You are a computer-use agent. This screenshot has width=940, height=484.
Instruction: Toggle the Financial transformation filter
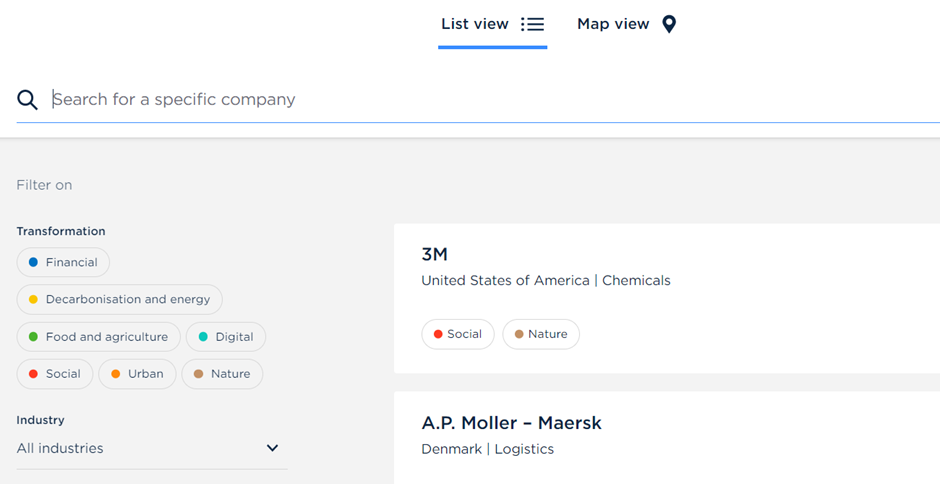(x=63, y=262)
